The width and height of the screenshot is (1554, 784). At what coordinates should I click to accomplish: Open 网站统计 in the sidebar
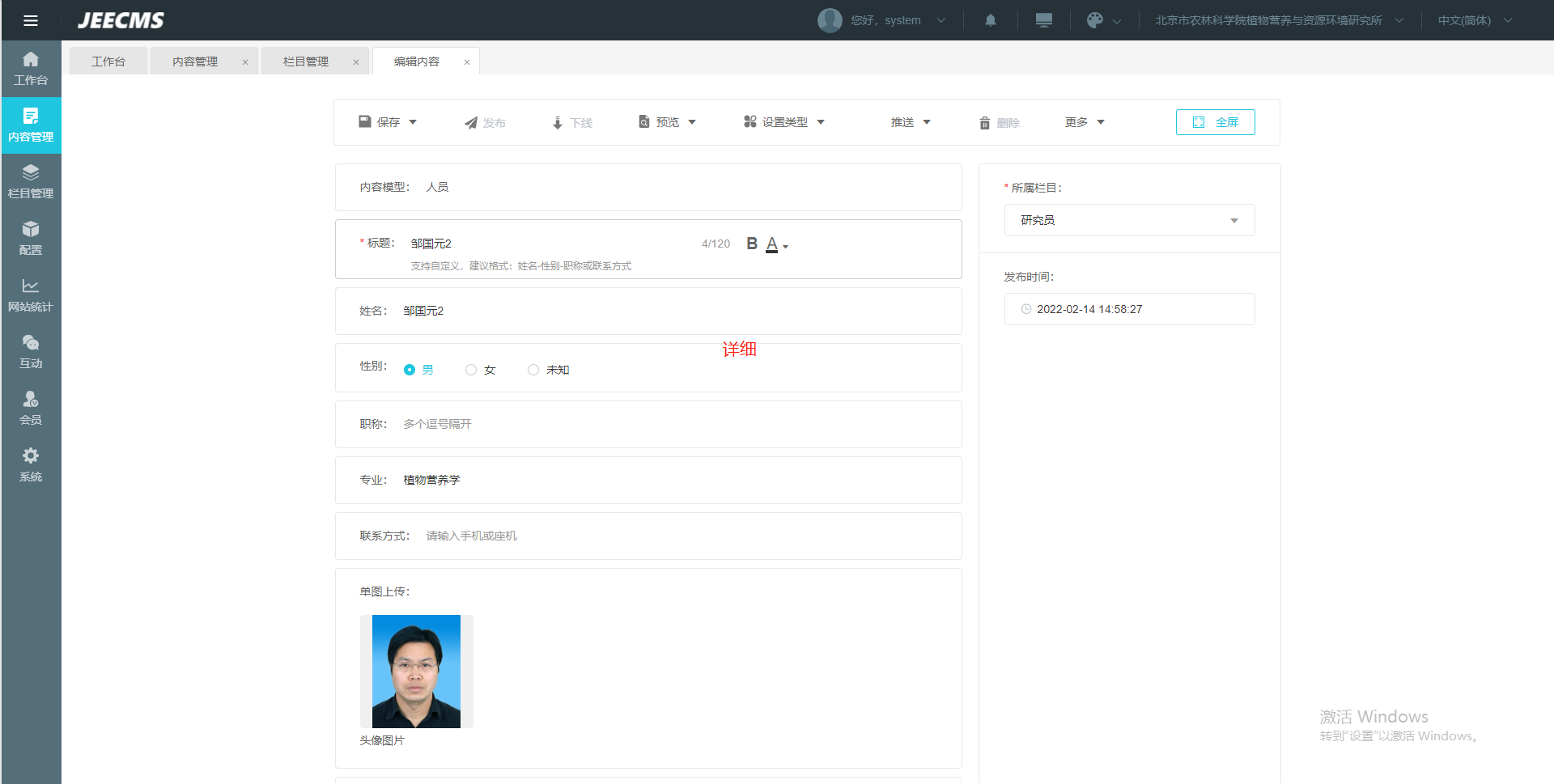pos(31,295)
